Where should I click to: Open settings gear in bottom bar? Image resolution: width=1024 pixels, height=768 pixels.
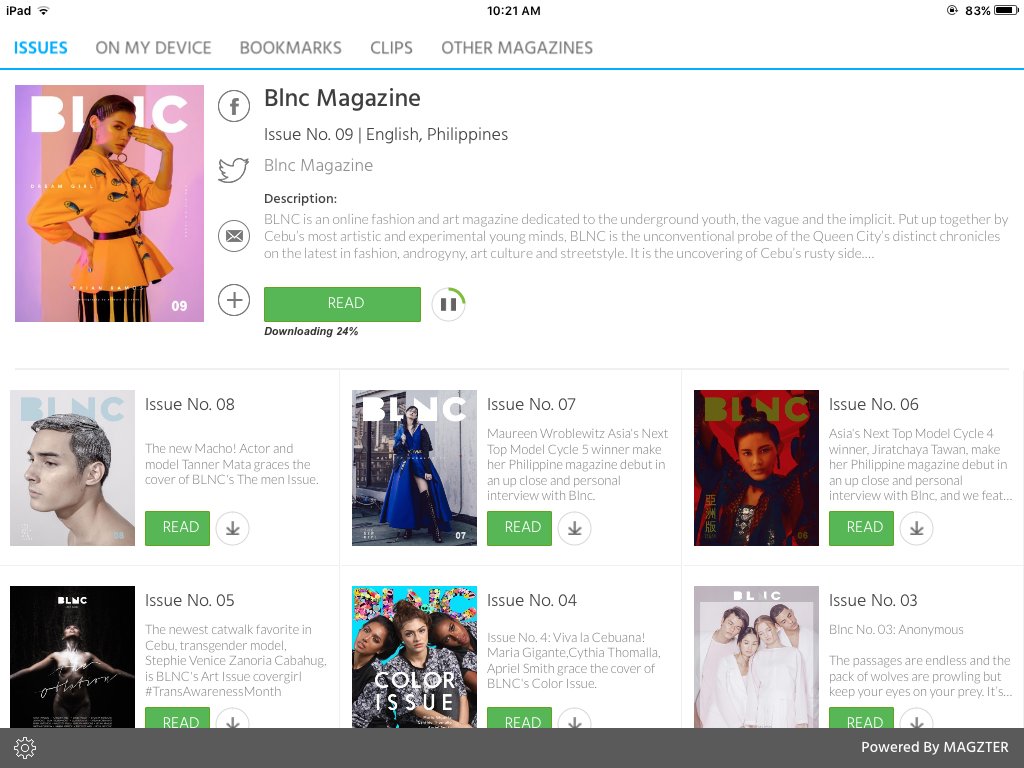[25, 748]
